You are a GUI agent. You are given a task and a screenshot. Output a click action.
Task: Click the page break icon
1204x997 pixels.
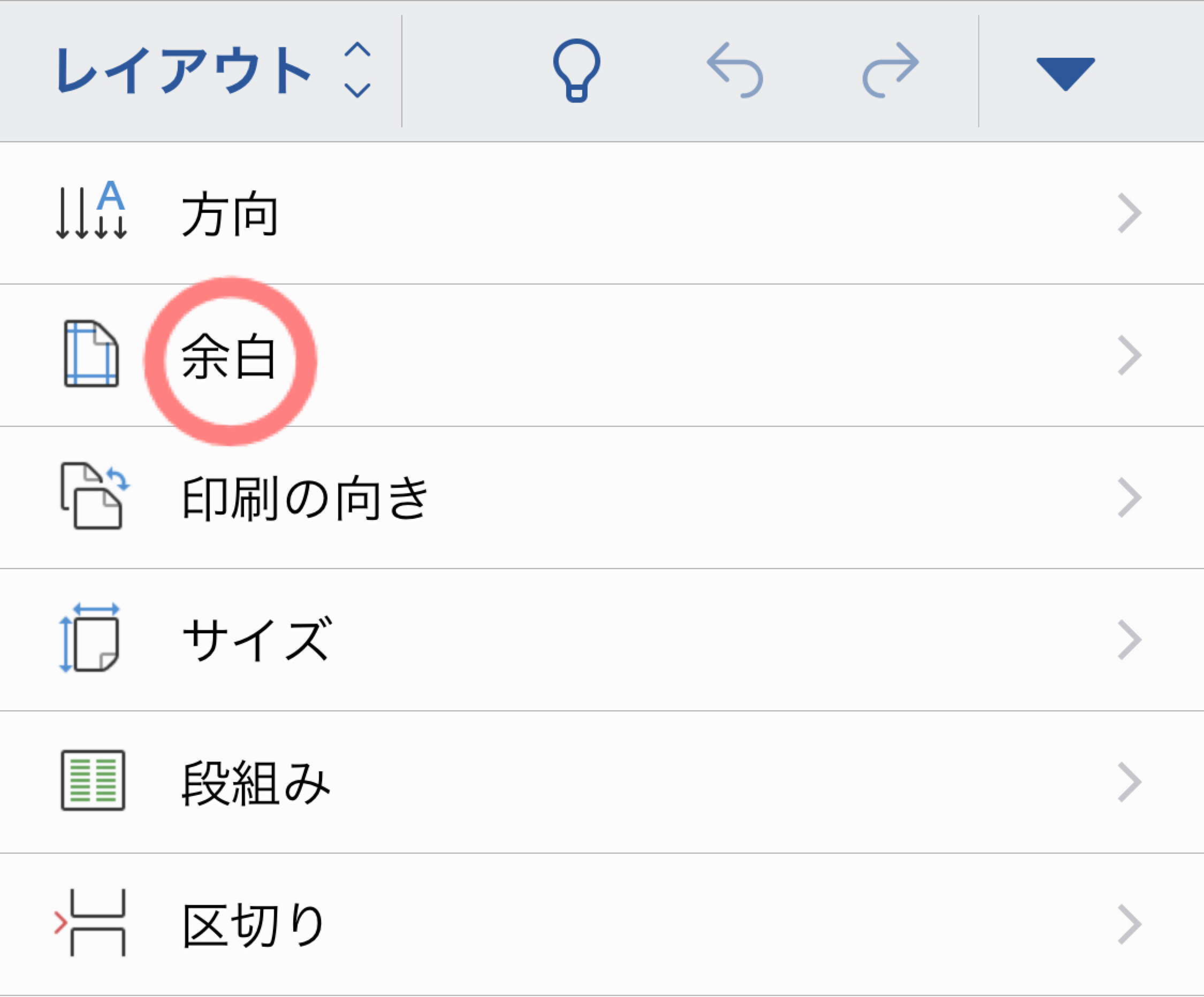click(90, 923)
